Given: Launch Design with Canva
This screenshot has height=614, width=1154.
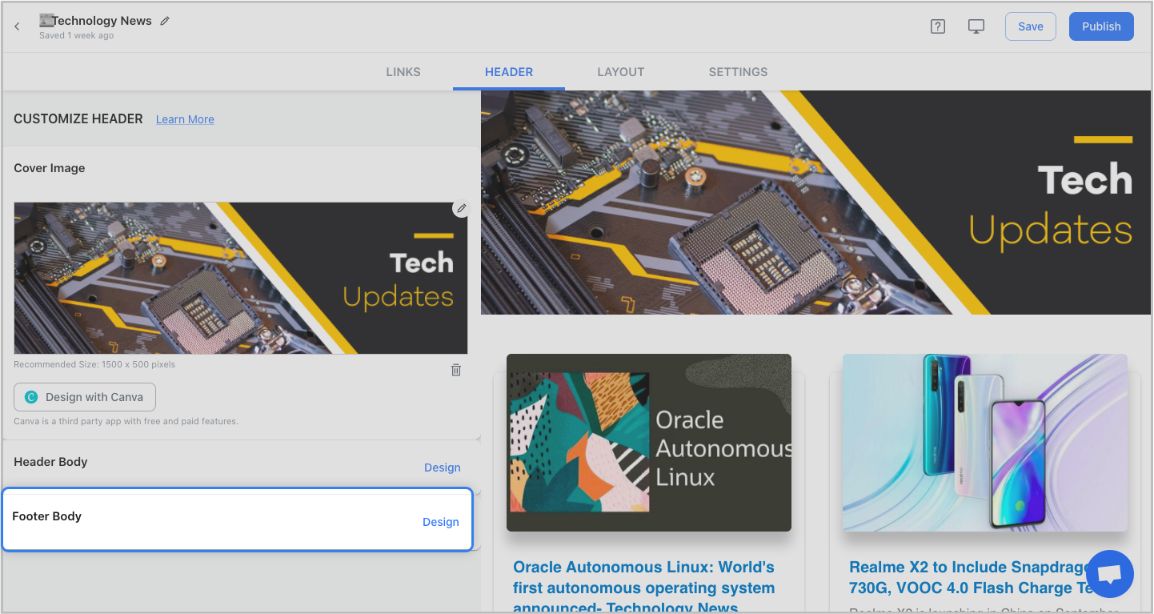Looking at the screenshot, I should [85, 397].
